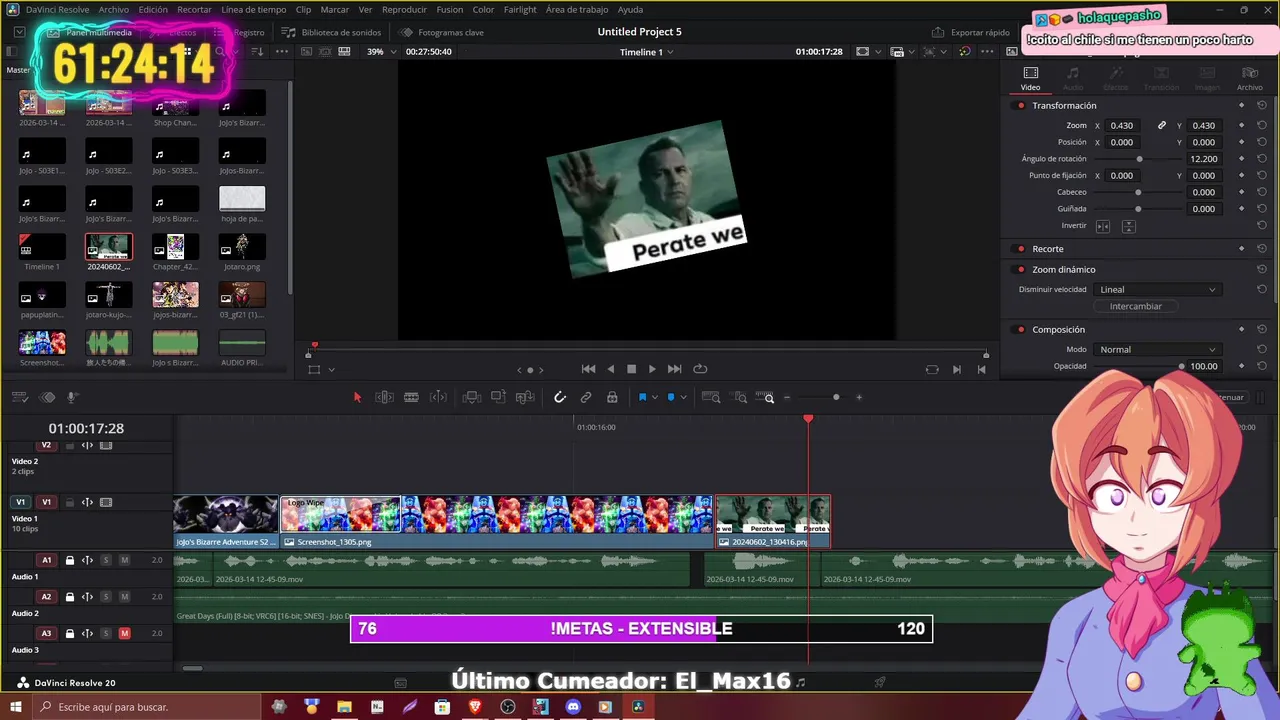Screen dimensions: 1280x720
Task: Open the Edición menu
Action: tap(153, 9)
